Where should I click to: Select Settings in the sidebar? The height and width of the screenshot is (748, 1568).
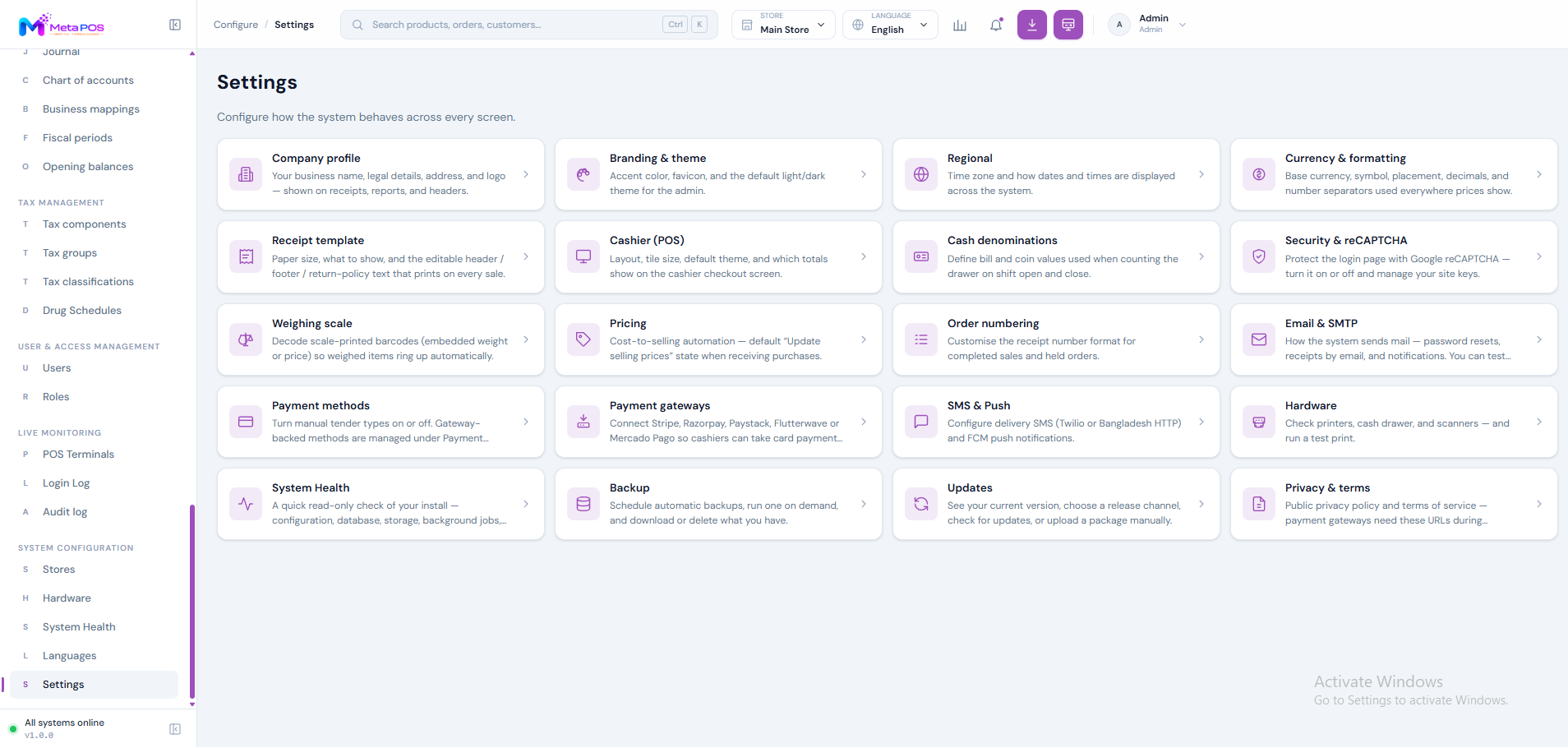click(x=94, y=685)
